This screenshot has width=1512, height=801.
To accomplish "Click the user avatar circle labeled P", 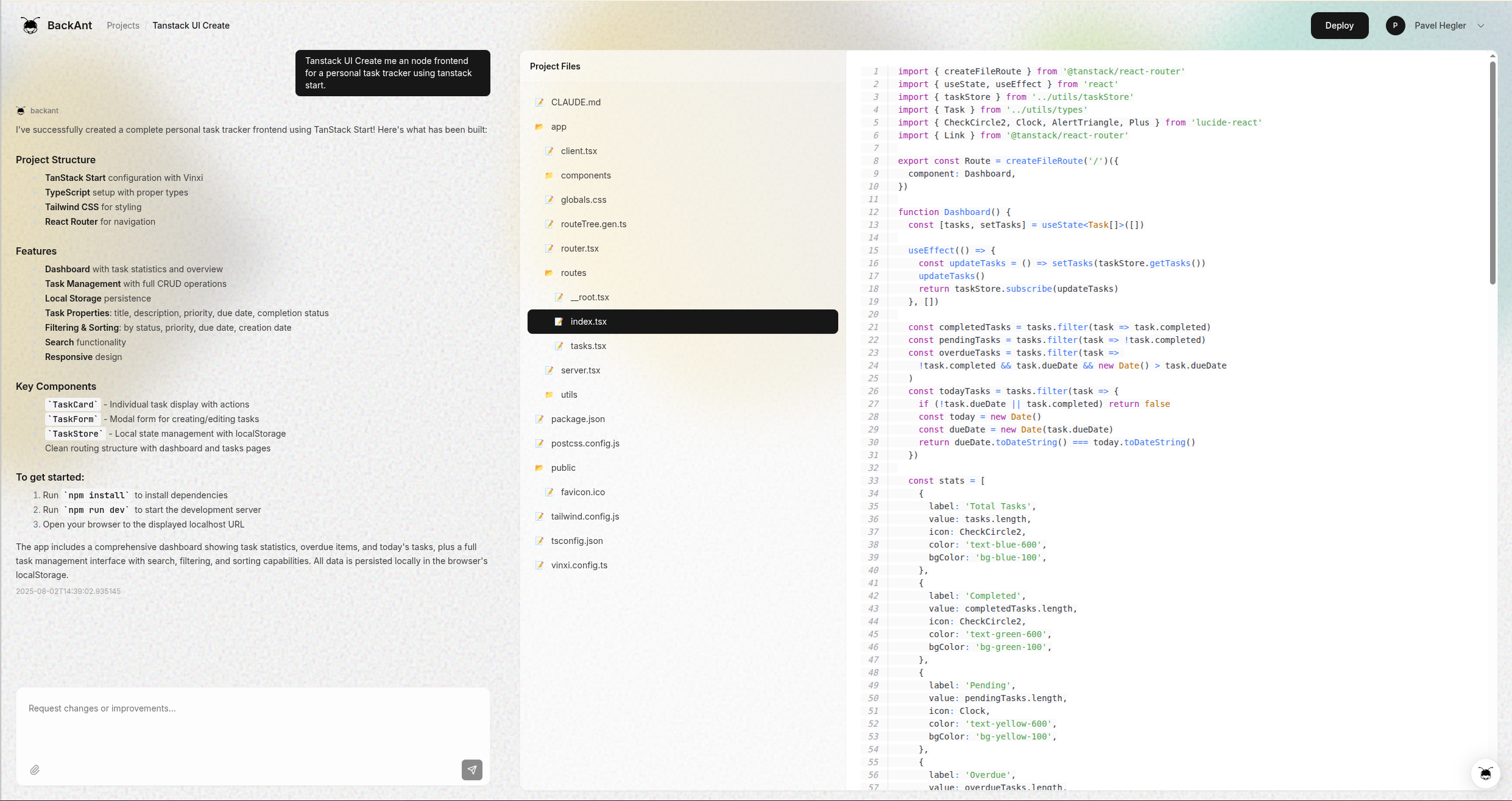I will [x=1395, y=26].
